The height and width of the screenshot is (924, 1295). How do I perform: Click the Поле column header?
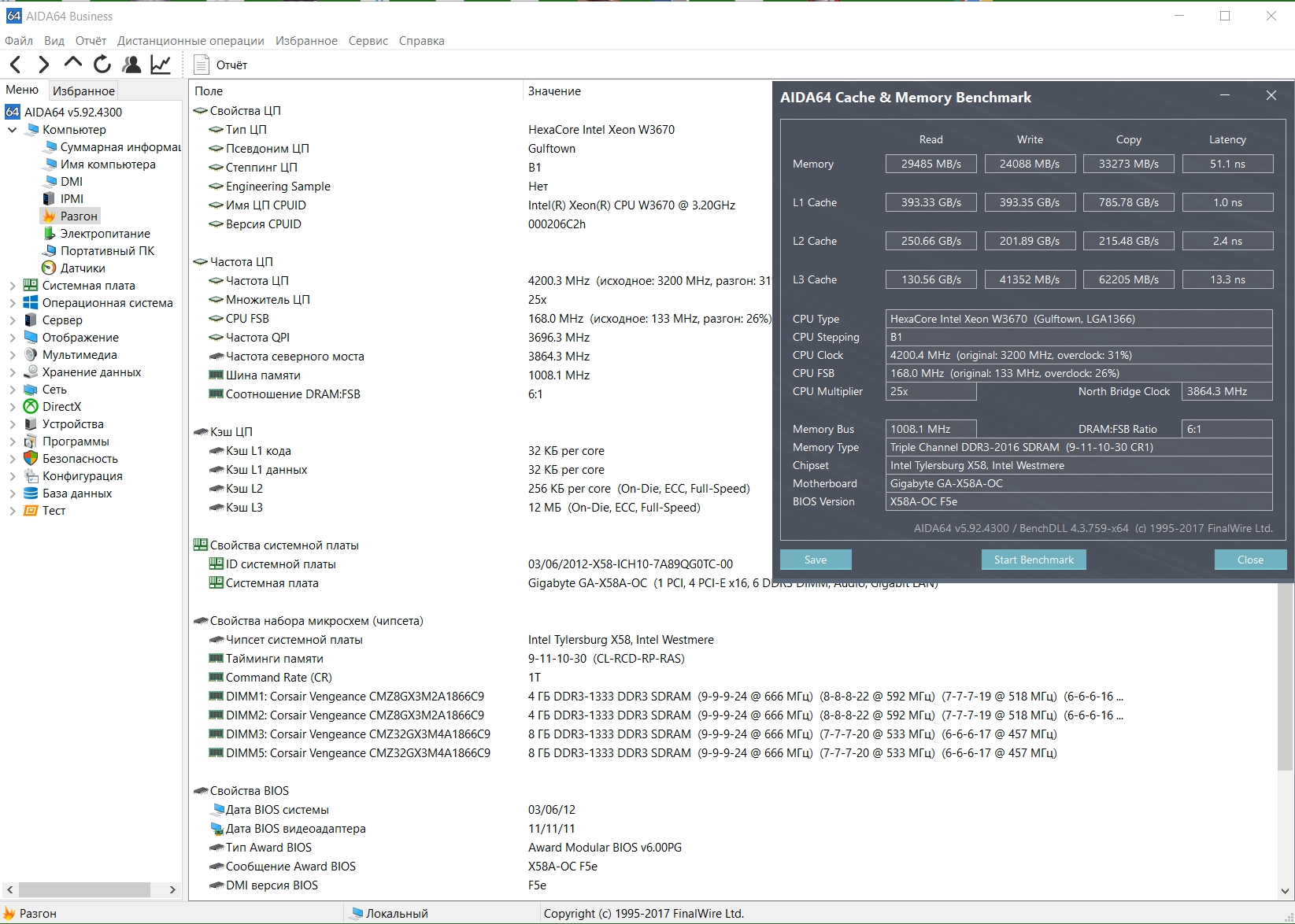pos(209,91)
